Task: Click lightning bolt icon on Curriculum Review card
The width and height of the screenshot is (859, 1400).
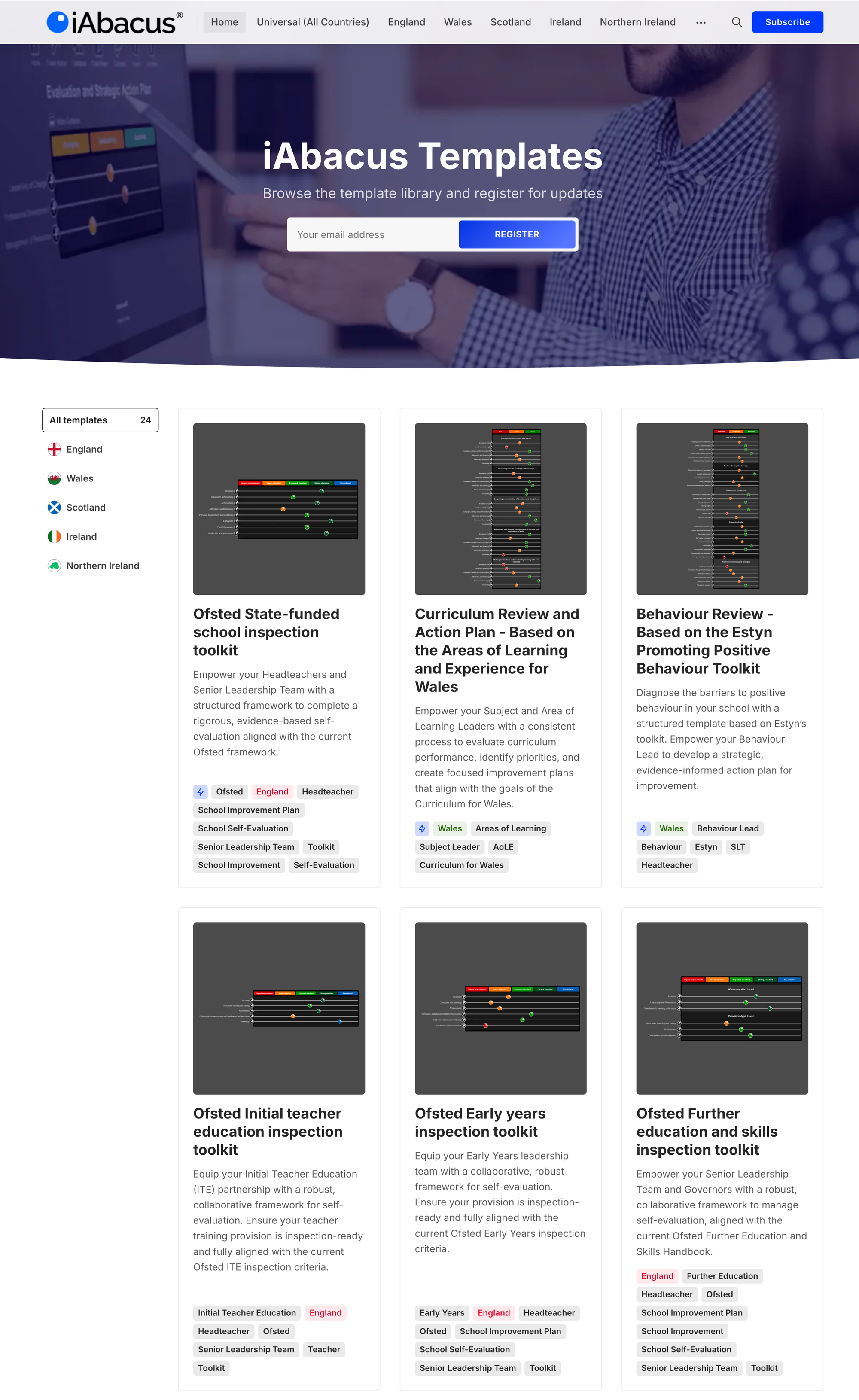Action: pos(422,828)
